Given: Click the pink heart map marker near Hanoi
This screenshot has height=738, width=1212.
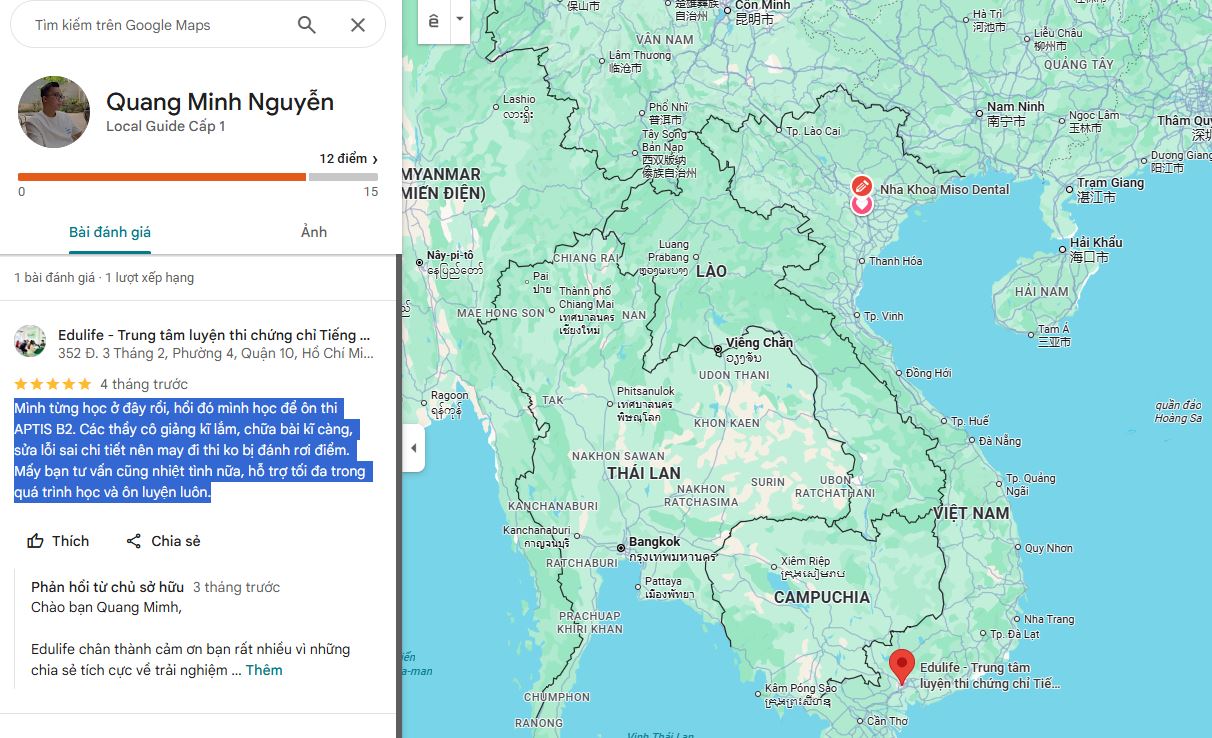Looking at the screenshot, I should pos(862,204).
